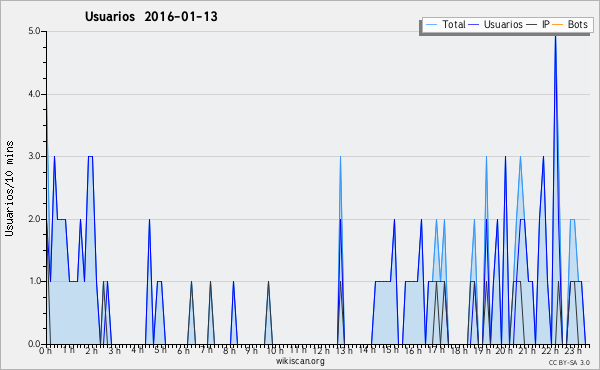This screenshot has width=600, height=370.
Task: Click the vertical axis title "Usuarios/10 mins"
Action: coord(9,188)
